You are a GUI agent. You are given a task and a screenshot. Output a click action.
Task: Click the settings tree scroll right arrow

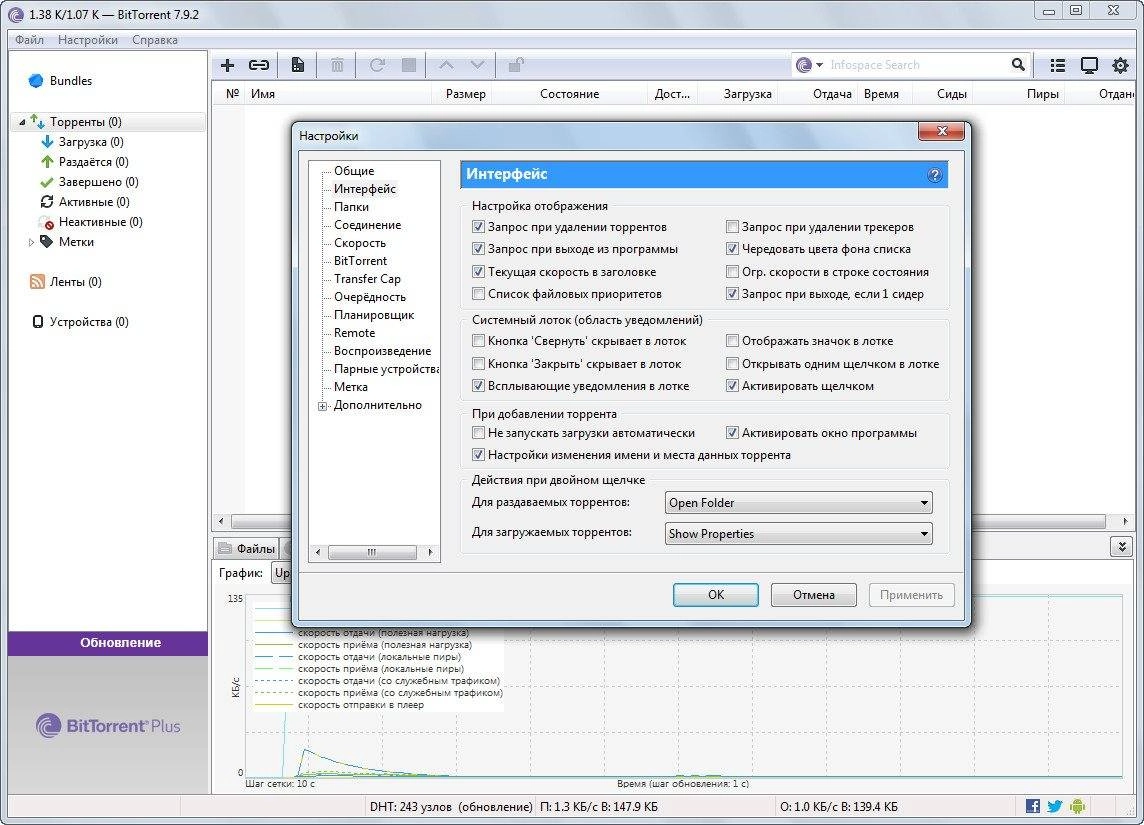click(x=430, y=552)
